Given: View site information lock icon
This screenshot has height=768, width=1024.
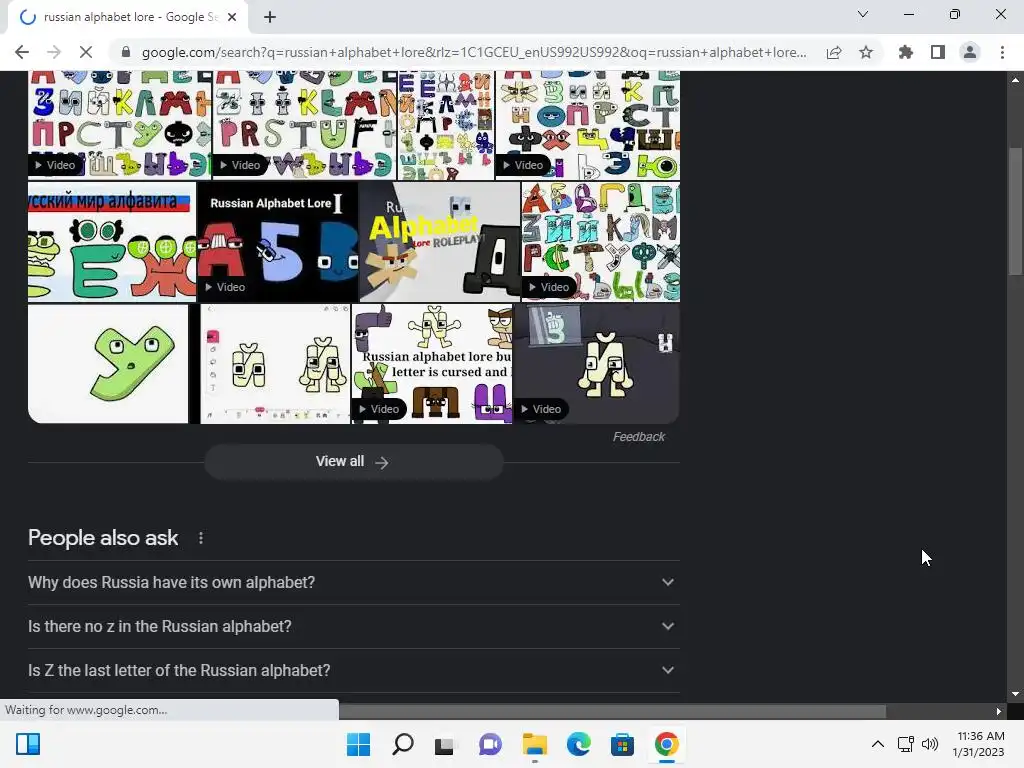Looking at the screenshot, I should 126,52.
